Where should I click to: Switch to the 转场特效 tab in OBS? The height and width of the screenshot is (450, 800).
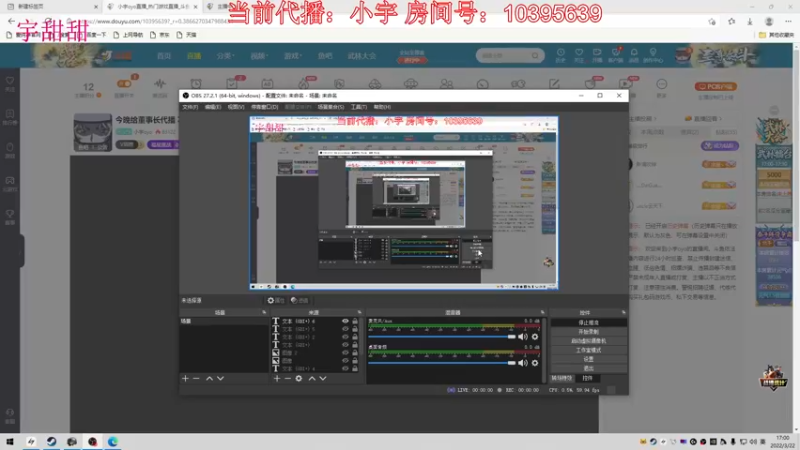point(561,378)
